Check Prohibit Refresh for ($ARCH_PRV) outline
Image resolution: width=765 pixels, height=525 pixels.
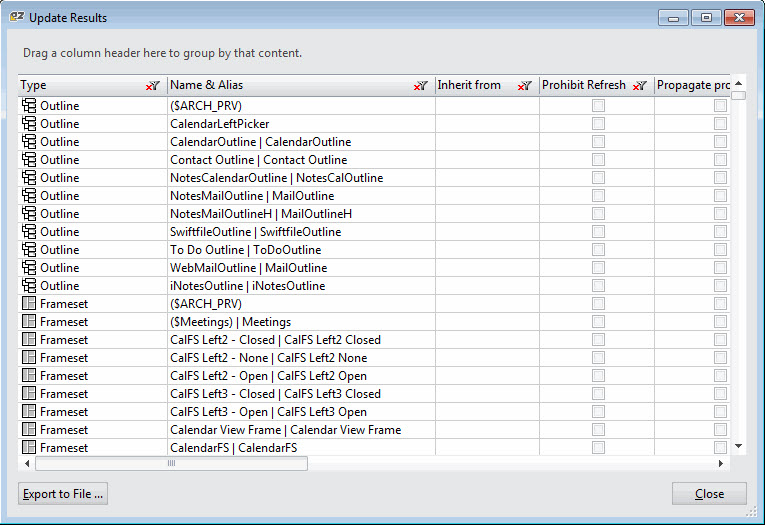point(598,106)
